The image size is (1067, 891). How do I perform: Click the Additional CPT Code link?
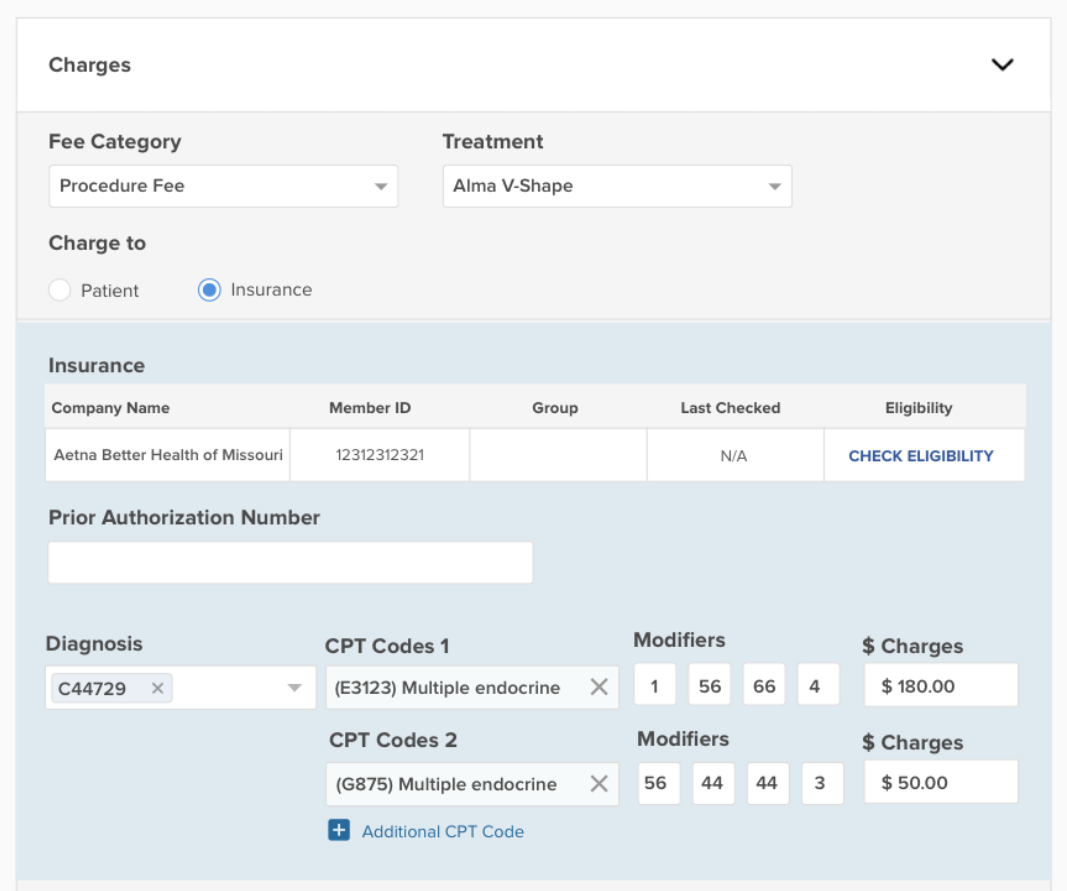click(x=443, y=832)
